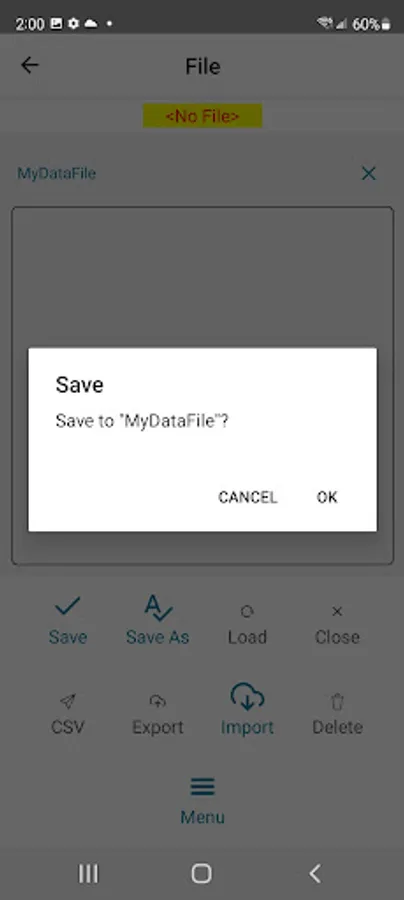Tap the Close file icon
404x900 pixels.
click(x=337, y=612)
